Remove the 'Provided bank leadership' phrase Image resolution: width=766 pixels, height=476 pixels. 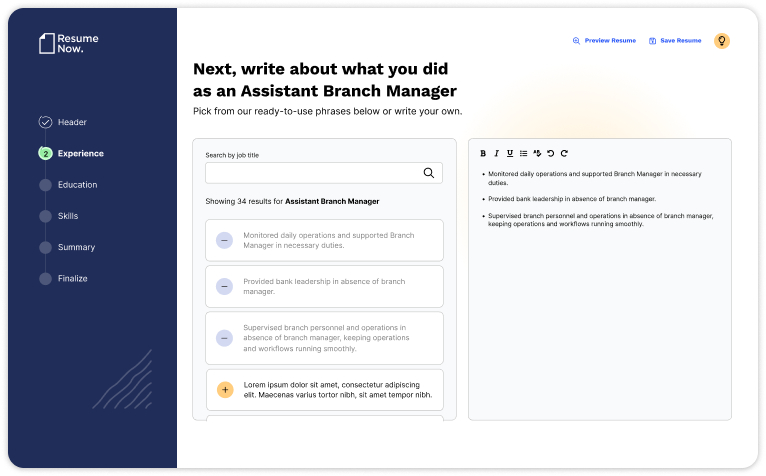pos(224,286)
